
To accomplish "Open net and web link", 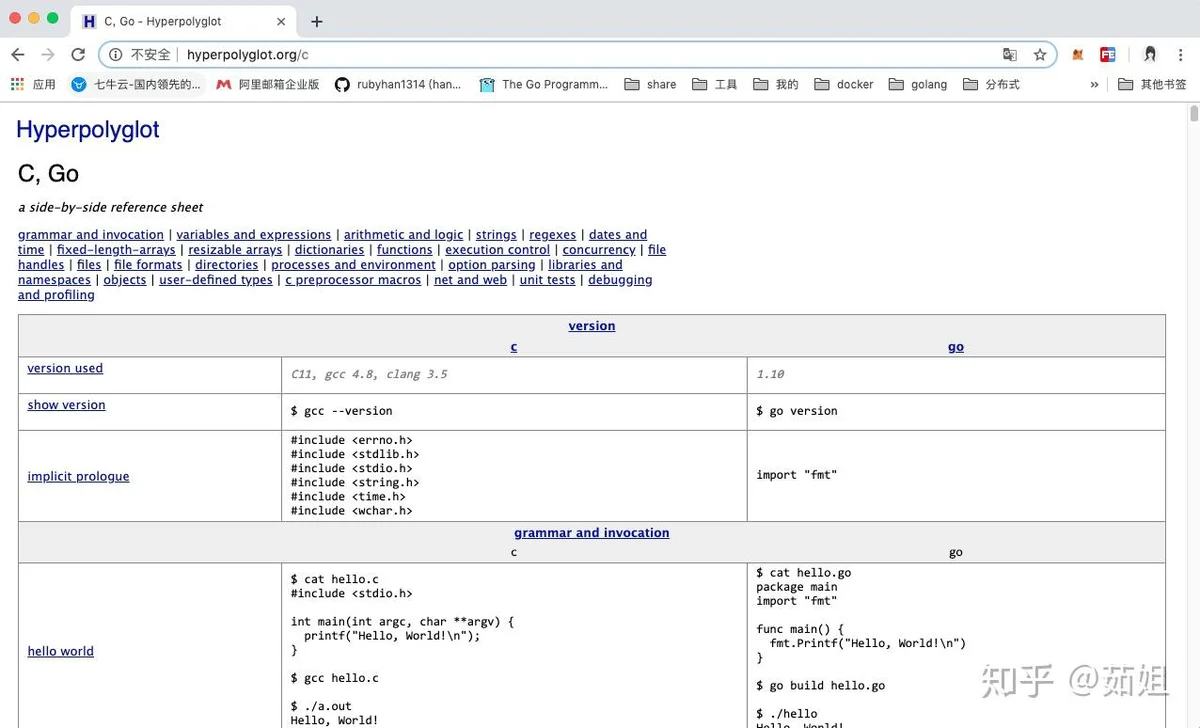I will coord(470,280).
